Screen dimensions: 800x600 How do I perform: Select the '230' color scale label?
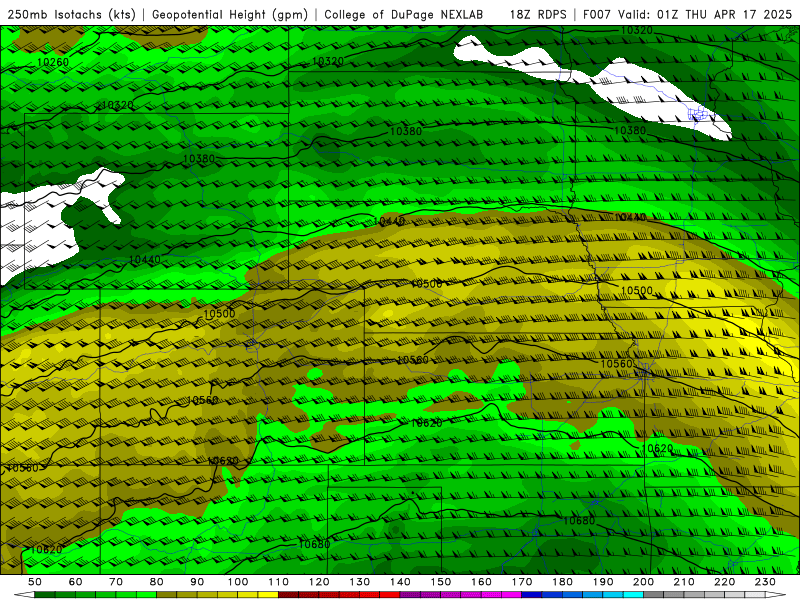[765, 582]
